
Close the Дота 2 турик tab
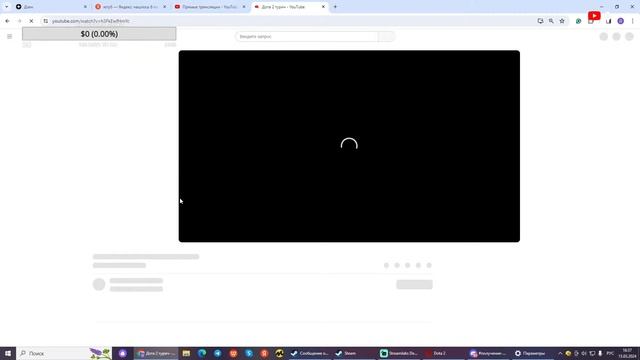(x=323, y=7)
